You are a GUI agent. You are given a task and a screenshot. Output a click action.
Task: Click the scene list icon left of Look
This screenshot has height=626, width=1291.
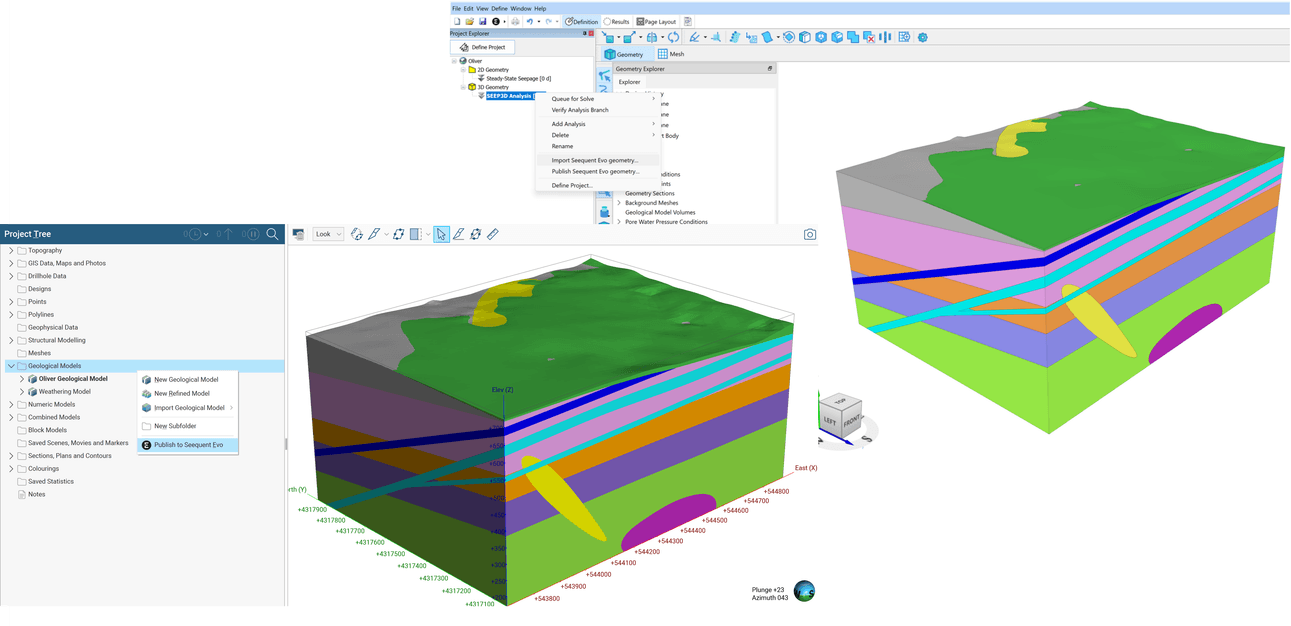click(298, 234)
